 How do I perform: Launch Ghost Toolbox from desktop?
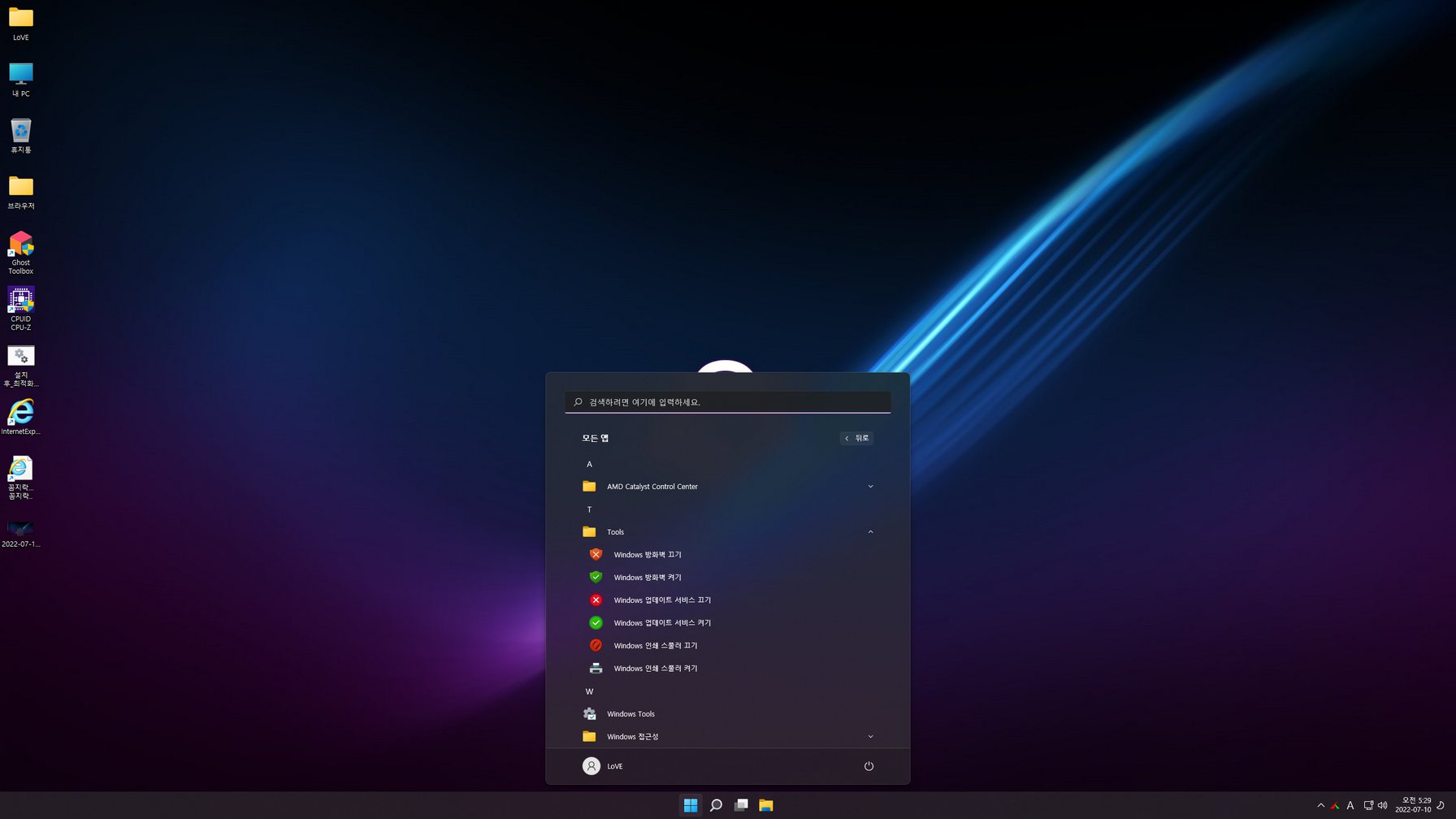tap(20, 252)
